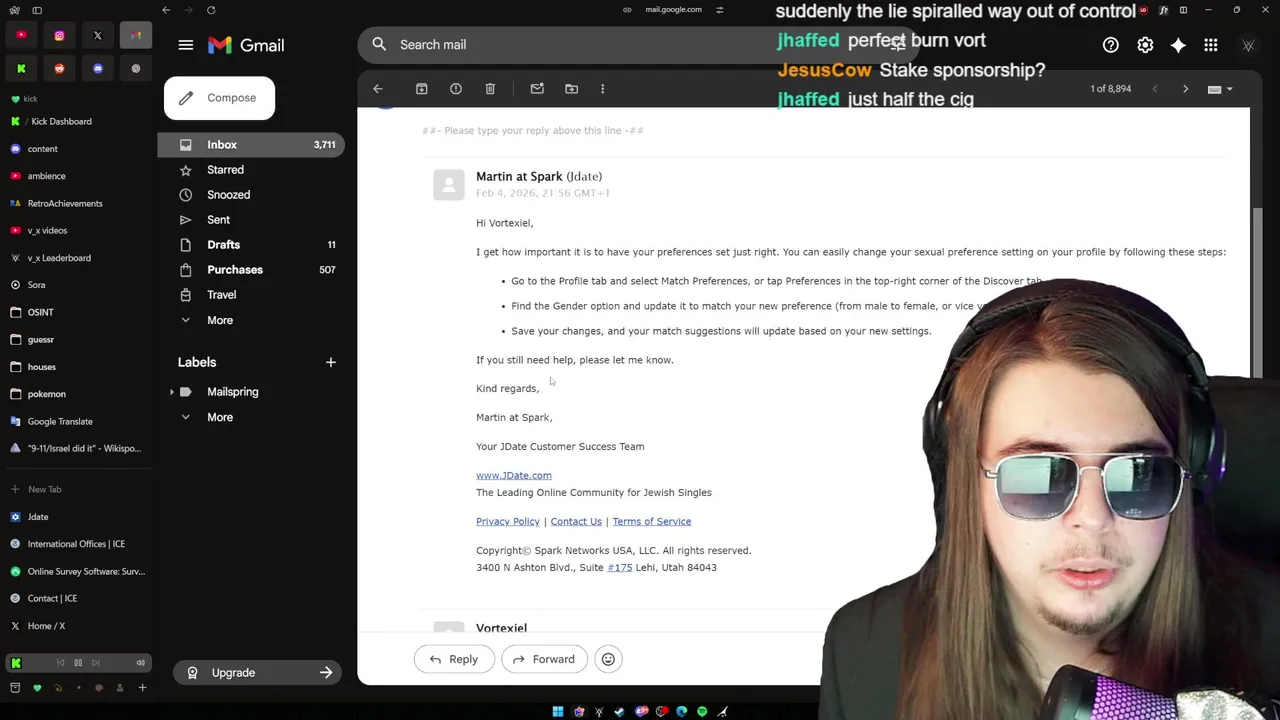Open Gemini sparkle assistant
The height and width of the screenshot is (720, 1280).
click(x=1178, y=45)
